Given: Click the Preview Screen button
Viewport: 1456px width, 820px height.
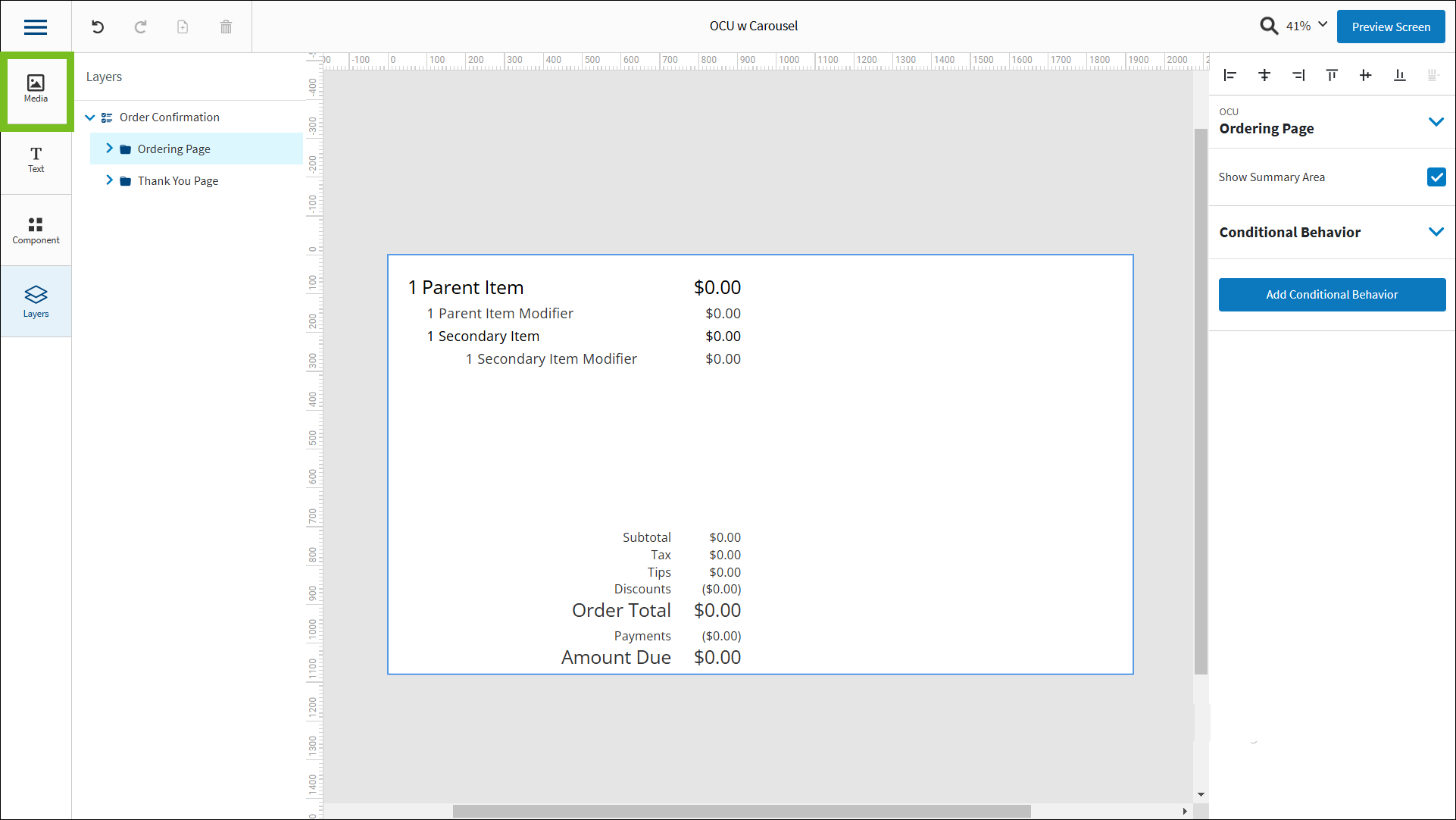Looking at the screenshot, I should pyautogui.click(x=1390, y=27).
